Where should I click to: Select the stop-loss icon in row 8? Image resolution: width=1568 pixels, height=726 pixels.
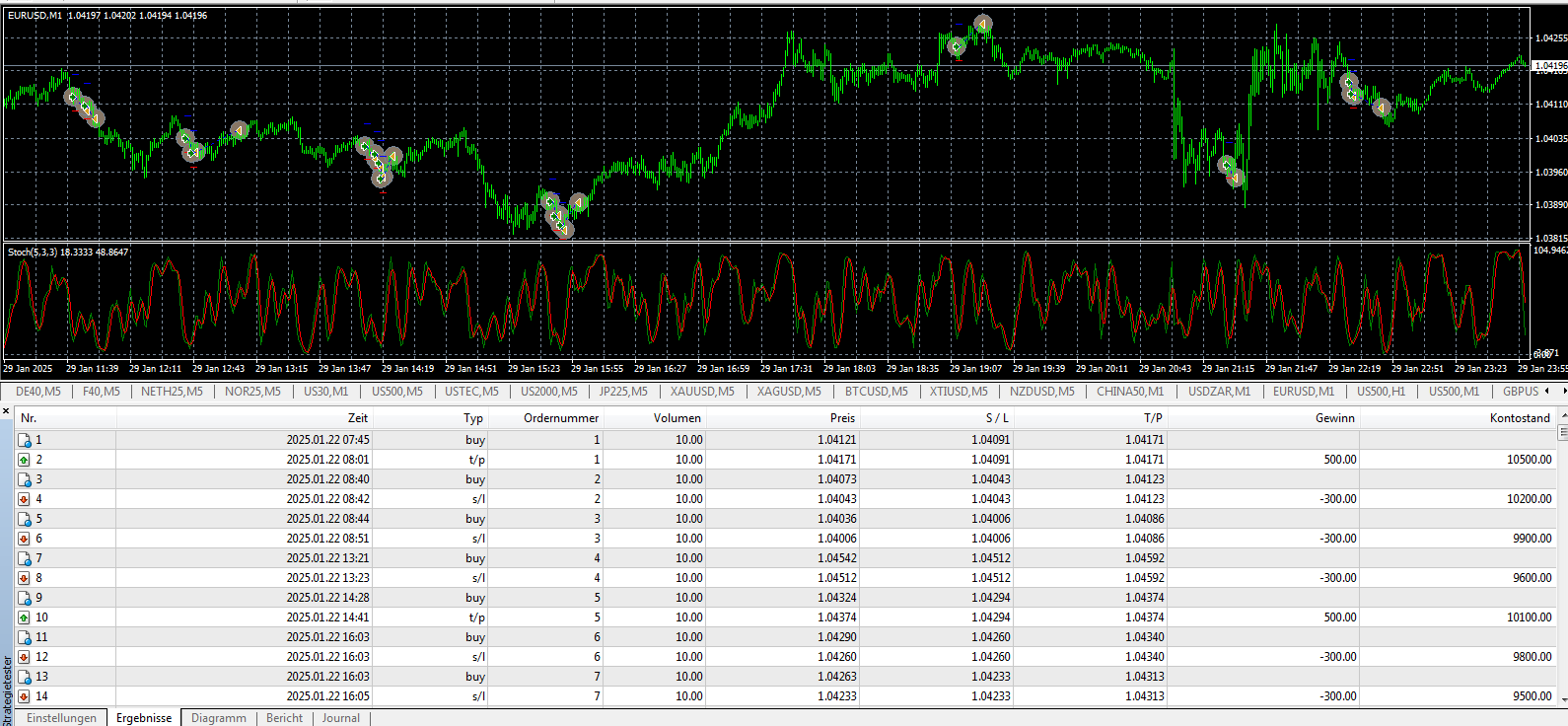tap(25, 578)
